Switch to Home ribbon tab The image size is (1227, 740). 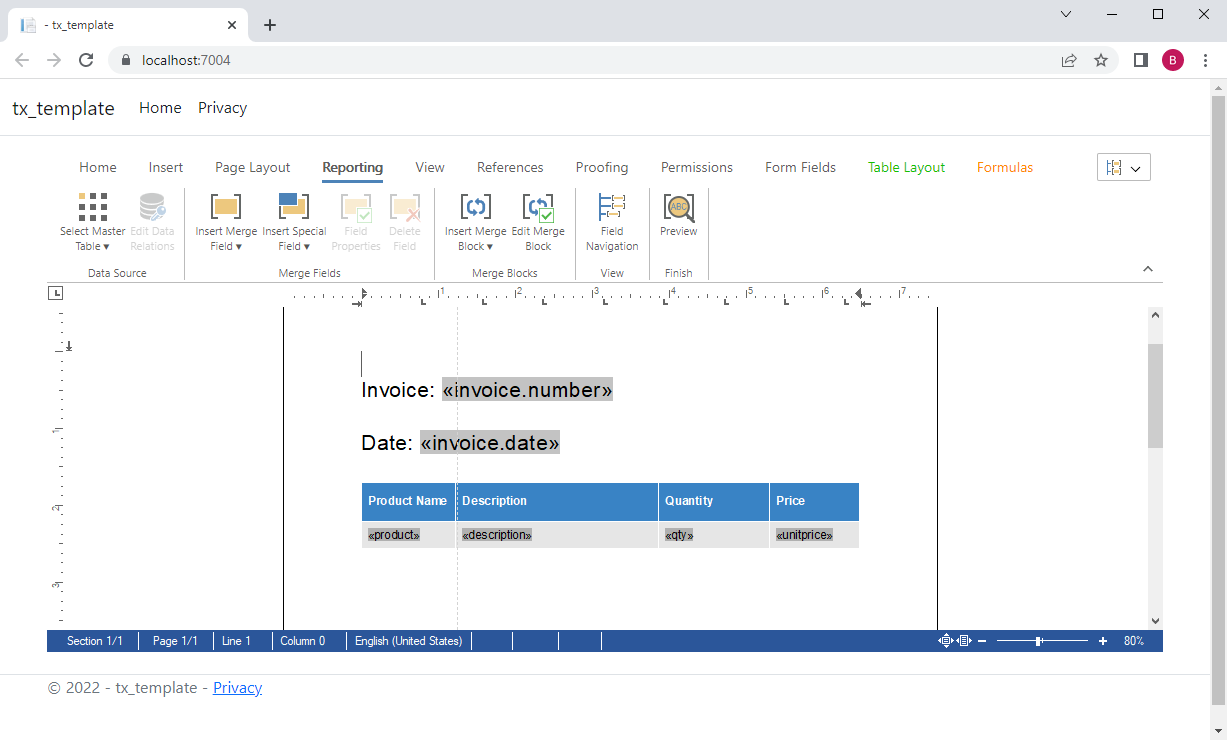tap(98, 168)
